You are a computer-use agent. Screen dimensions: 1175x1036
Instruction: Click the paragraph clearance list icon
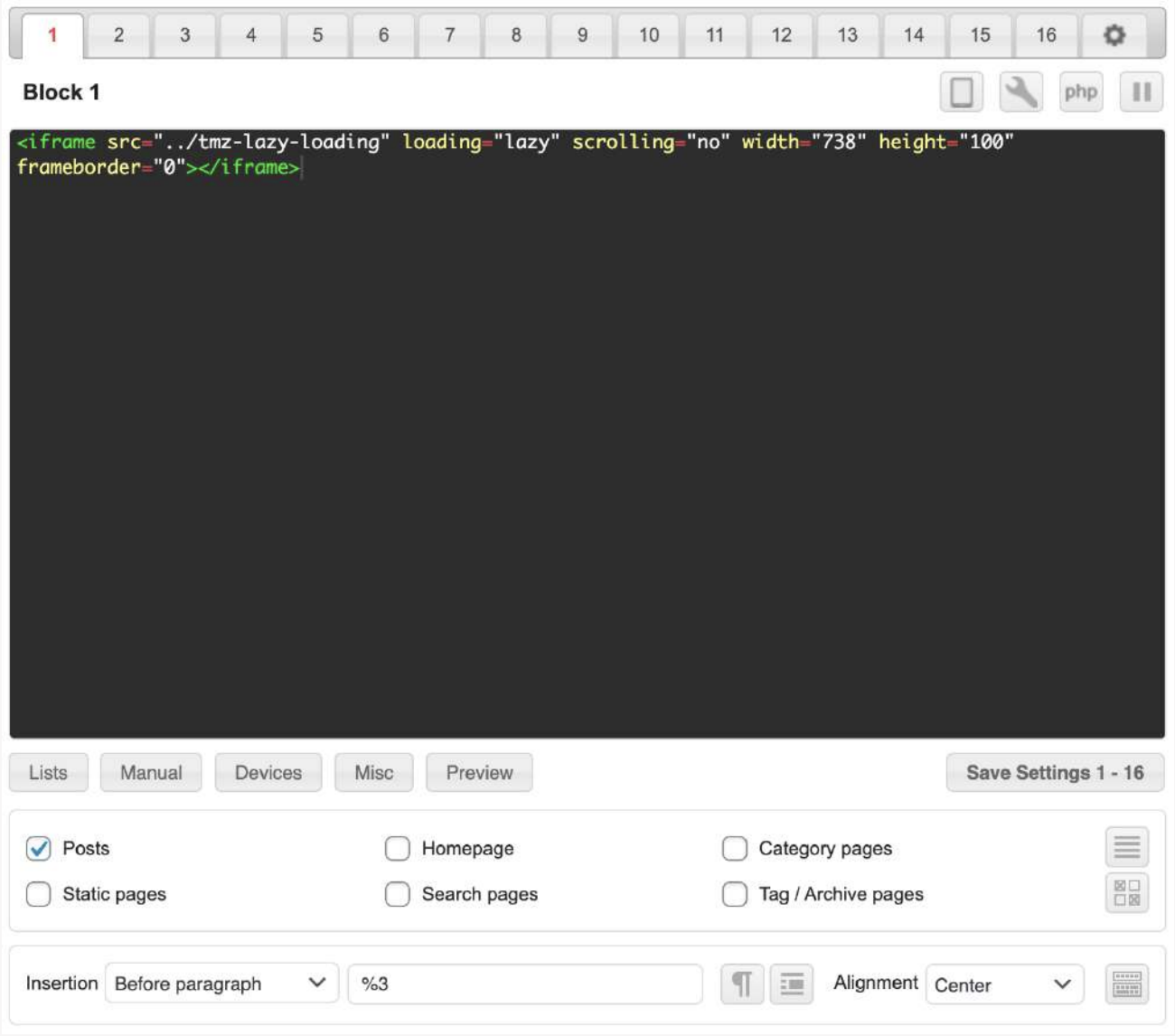[791, 984]
